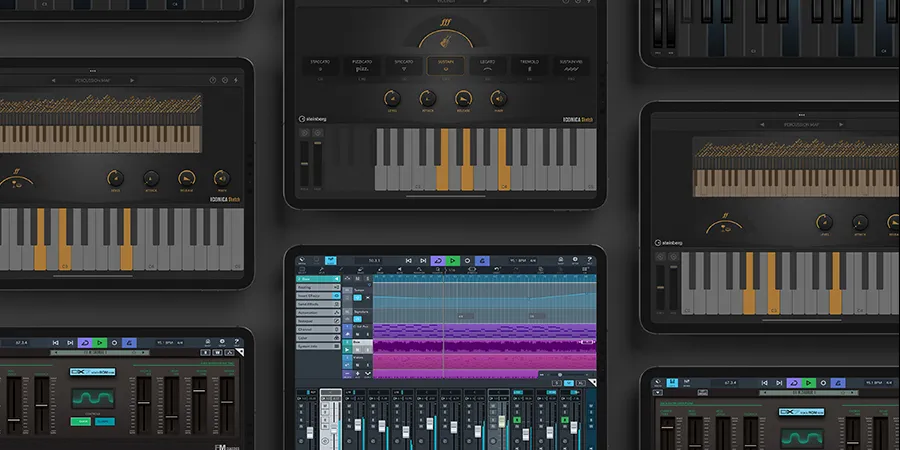
Task: Click the Attack knob on violins tablet
Action: [428, 98]
